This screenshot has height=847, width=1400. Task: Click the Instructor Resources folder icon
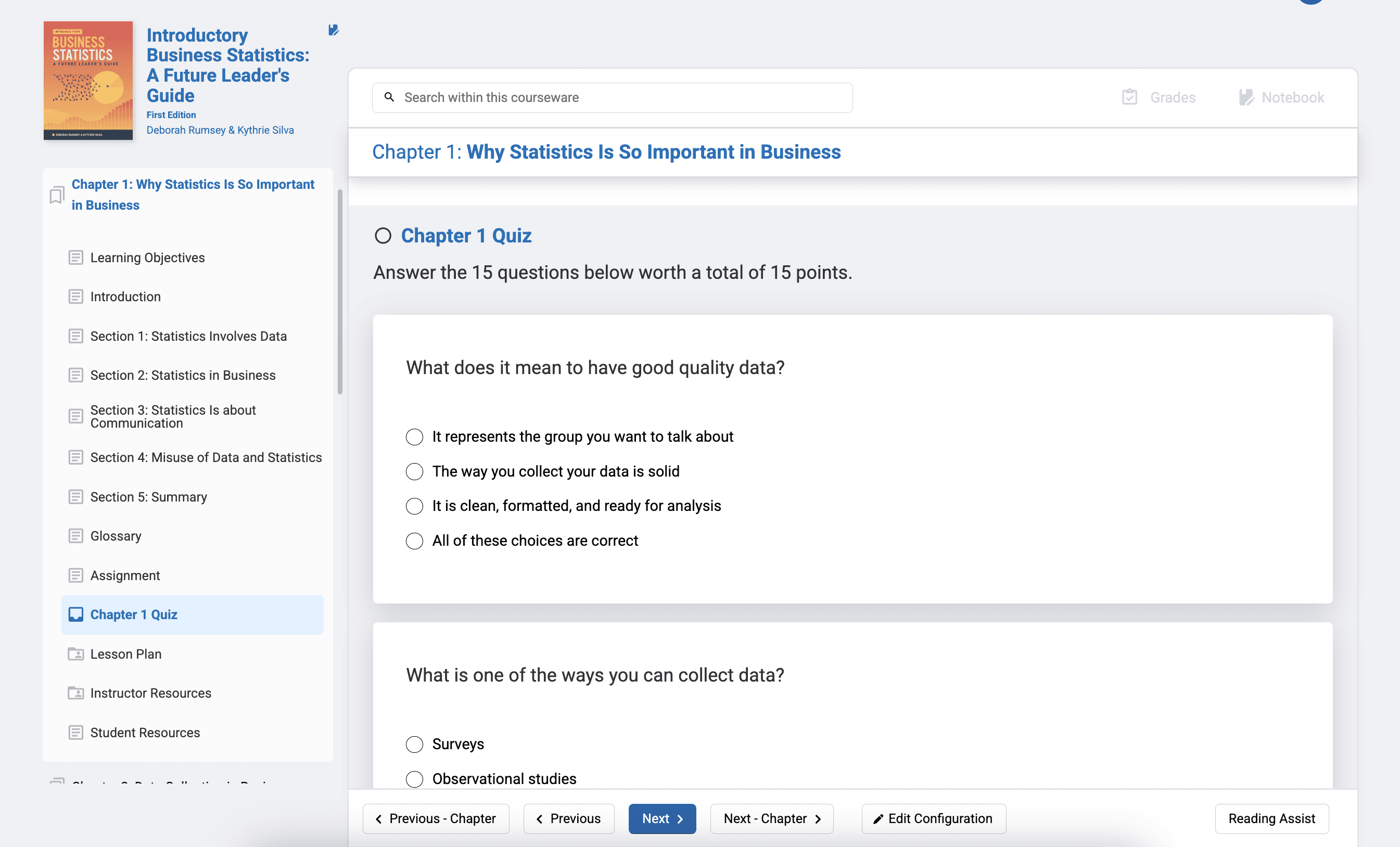(x=75, y=693)
